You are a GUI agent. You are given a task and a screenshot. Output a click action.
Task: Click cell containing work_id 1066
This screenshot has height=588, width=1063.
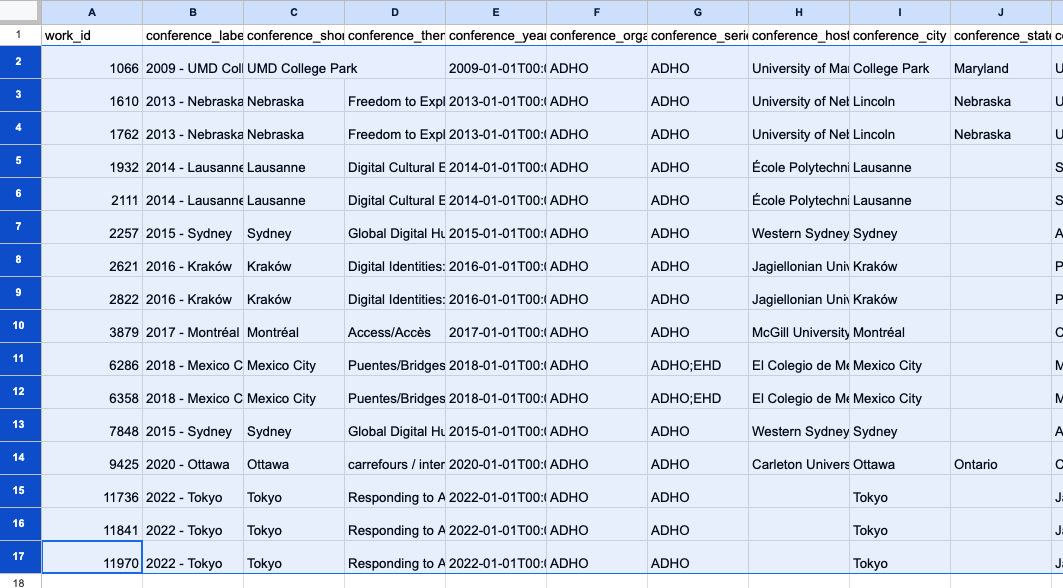click(92, 68)
